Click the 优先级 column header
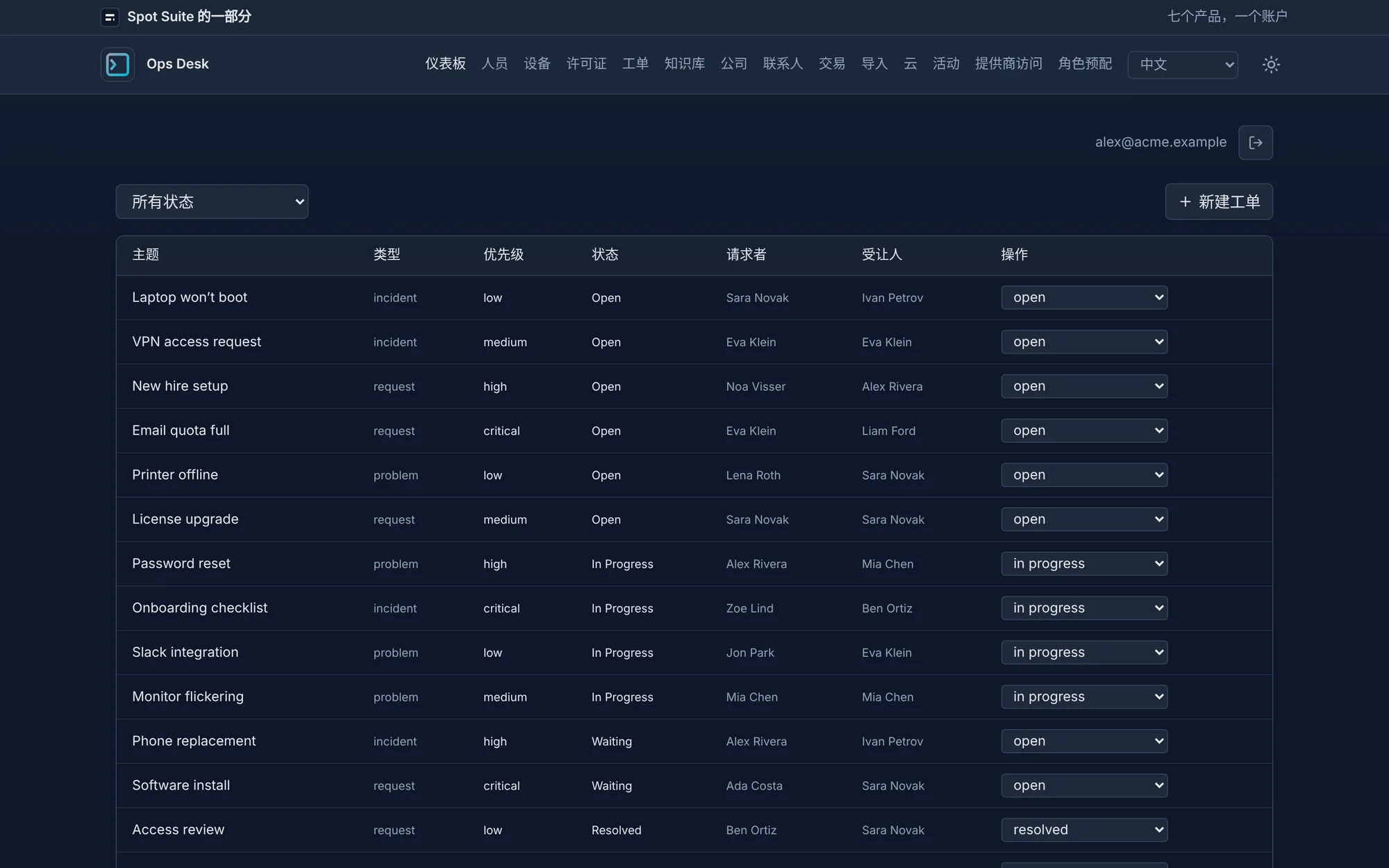1389x868 pixels. click(504, 255)
